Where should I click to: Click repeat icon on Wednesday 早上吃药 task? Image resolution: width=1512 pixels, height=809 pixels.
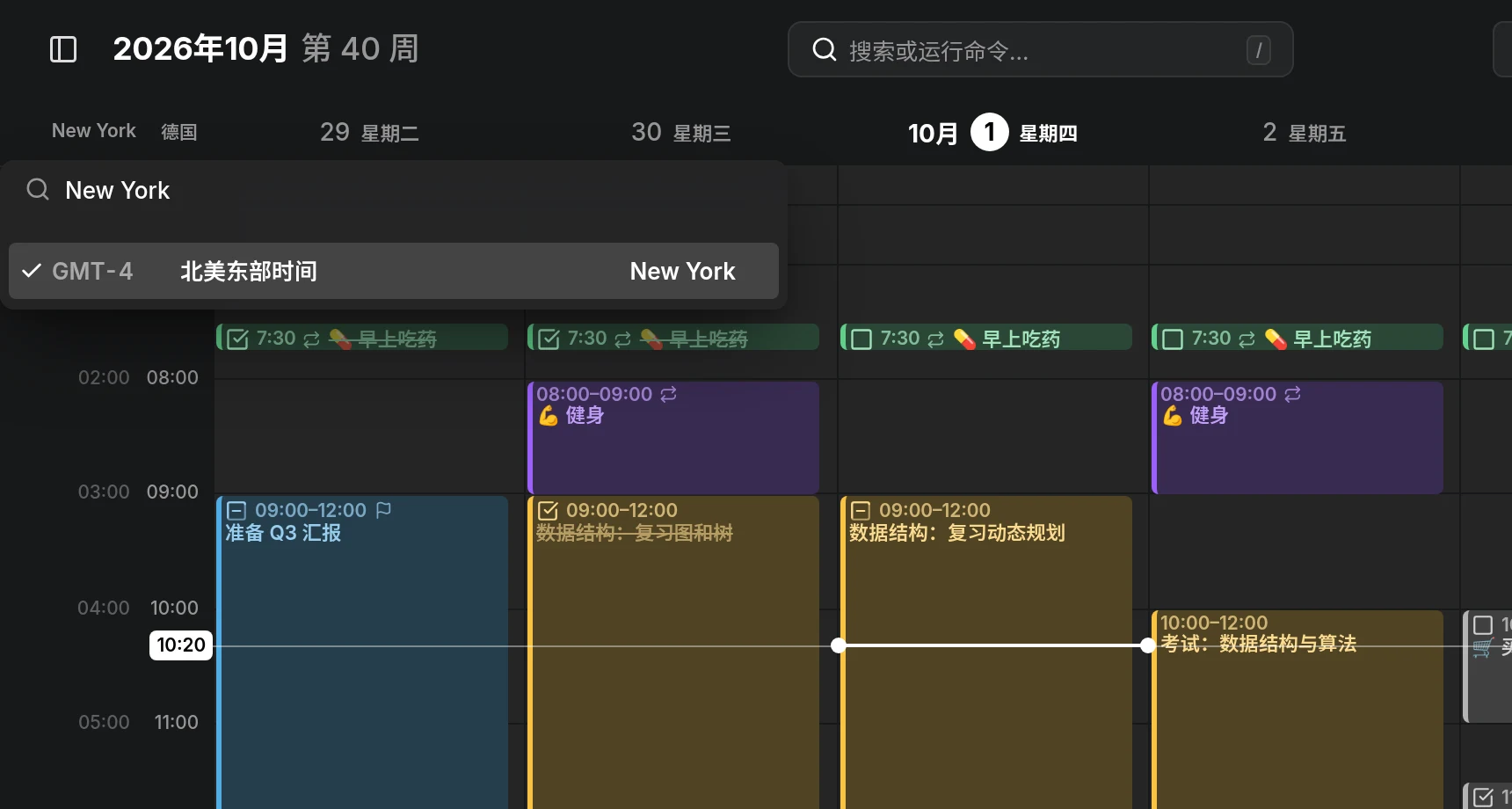[622, 339]
